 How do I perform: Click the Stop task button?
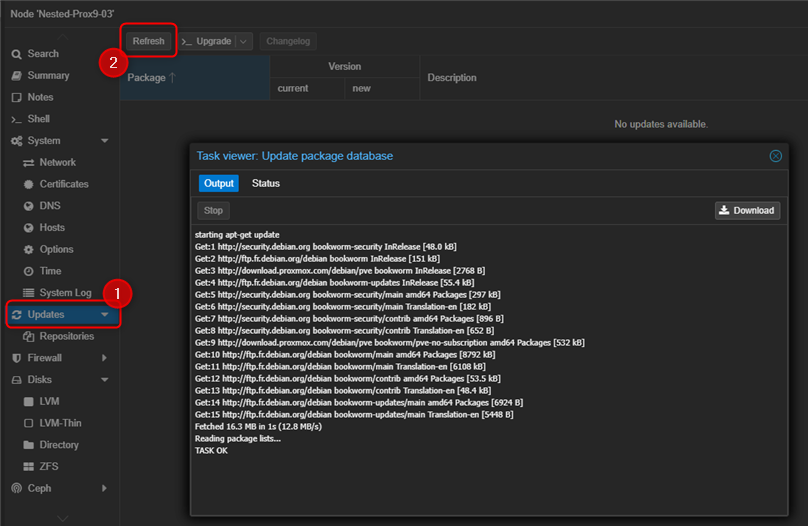213,210
